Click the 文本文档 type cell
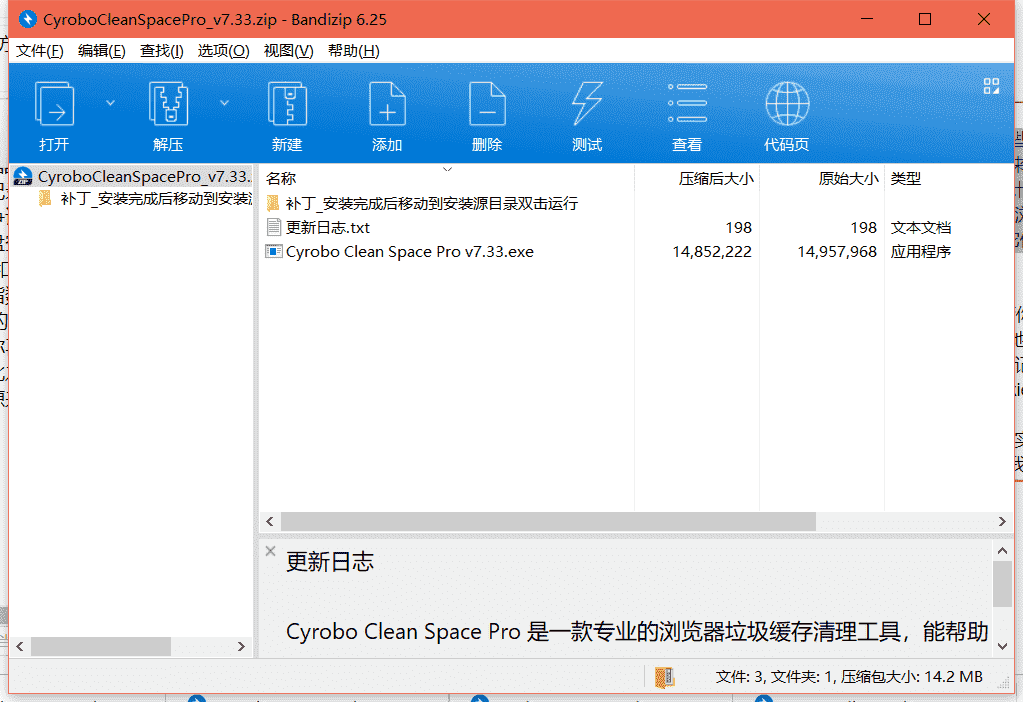Viewport: 1023px width, 702px height. (x=921, y=228)
